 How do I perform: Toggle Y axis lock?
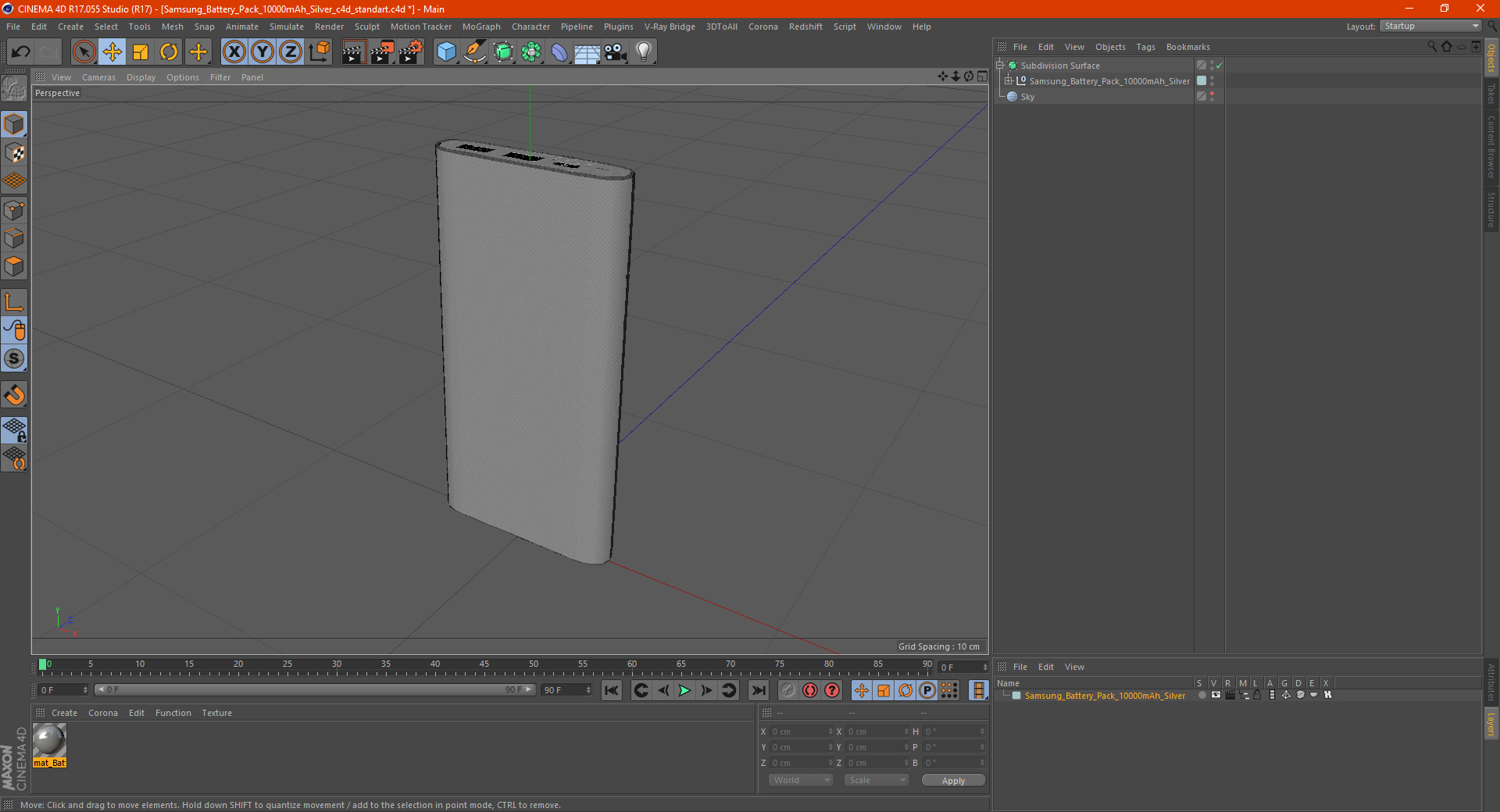coord(262,52)
